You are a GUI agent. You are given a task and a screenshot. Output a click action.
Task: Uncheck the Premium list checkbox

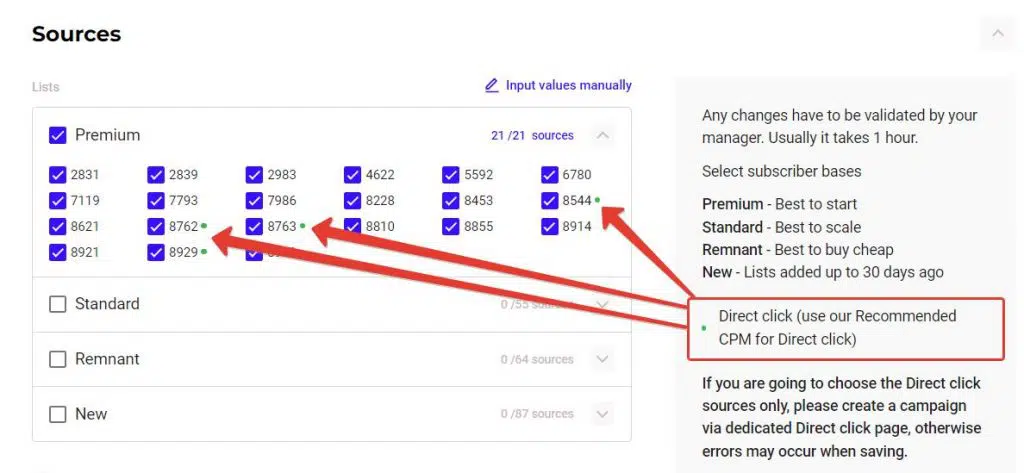tap(58, 135)
